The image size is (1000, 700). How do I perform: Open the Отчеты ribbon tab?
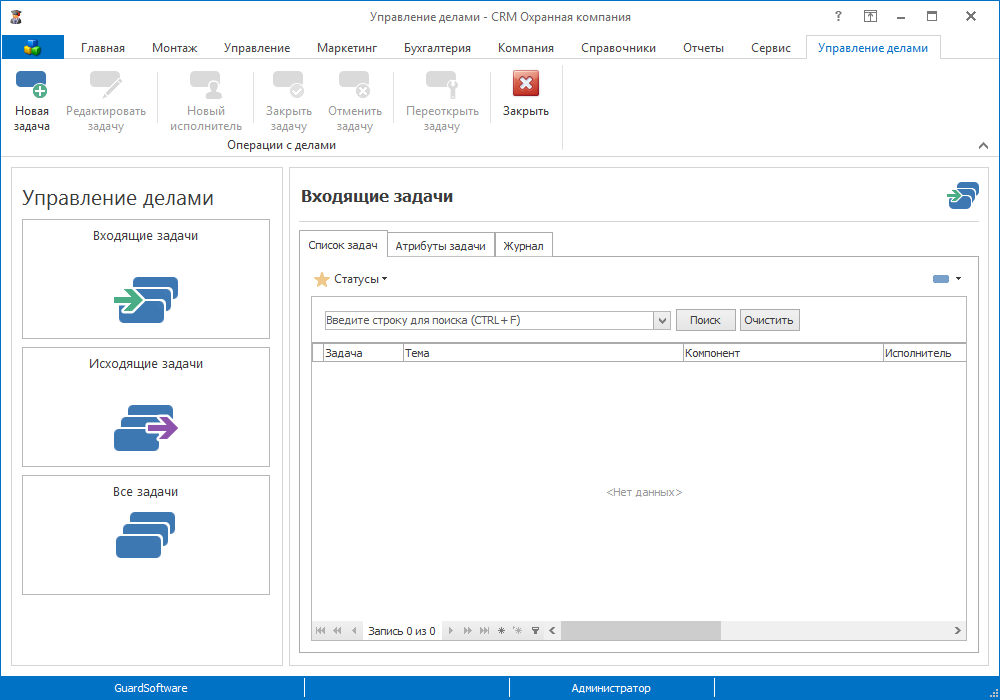pyautogui.click(x=703, y=48)
